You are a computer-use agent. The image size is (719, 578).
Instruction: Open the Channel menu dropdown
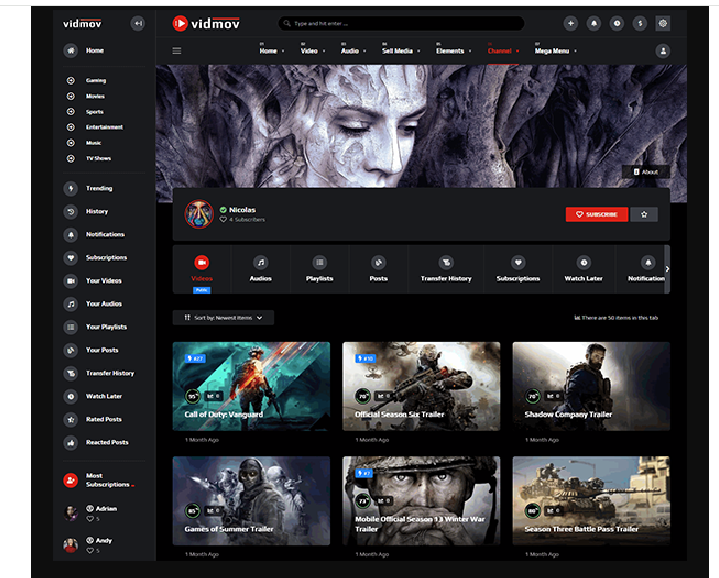click(x=503, y=51)
